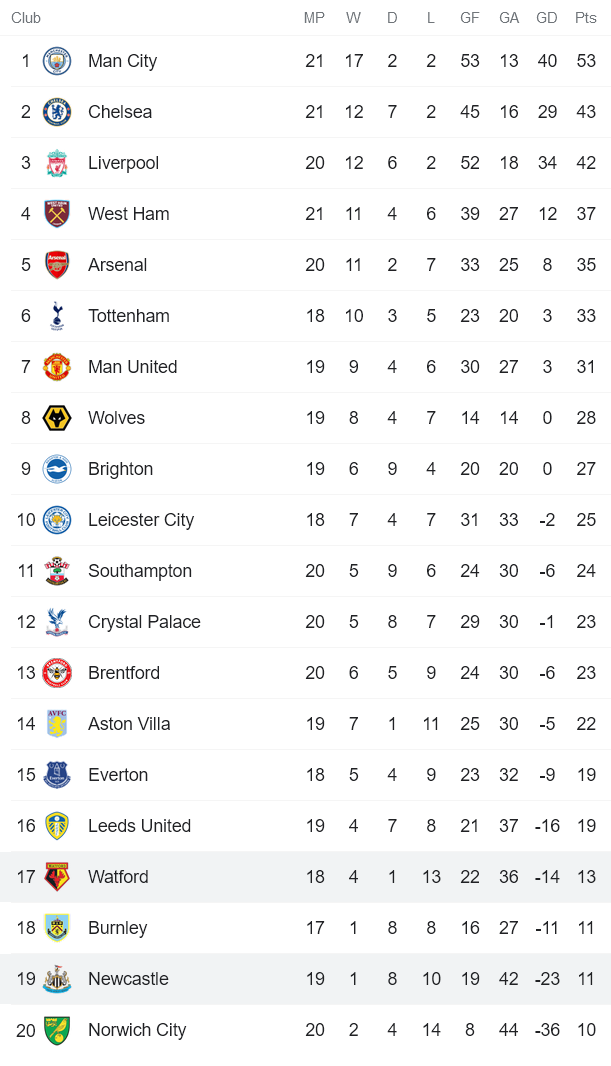Click the Norwich City crest icon
Screen dimensions: 611x1066
(x=57, y=1030)
